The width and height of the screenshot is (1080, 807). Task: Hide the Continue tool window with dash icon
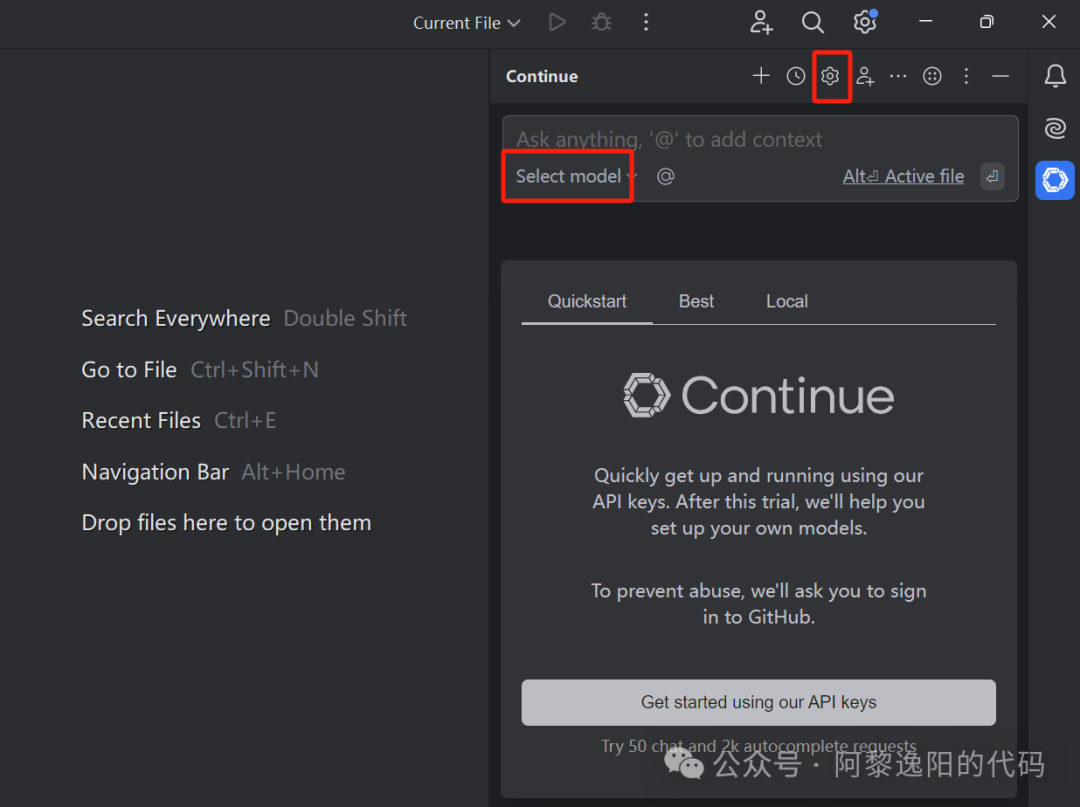pyautogui.click(x=1000, y=76)
